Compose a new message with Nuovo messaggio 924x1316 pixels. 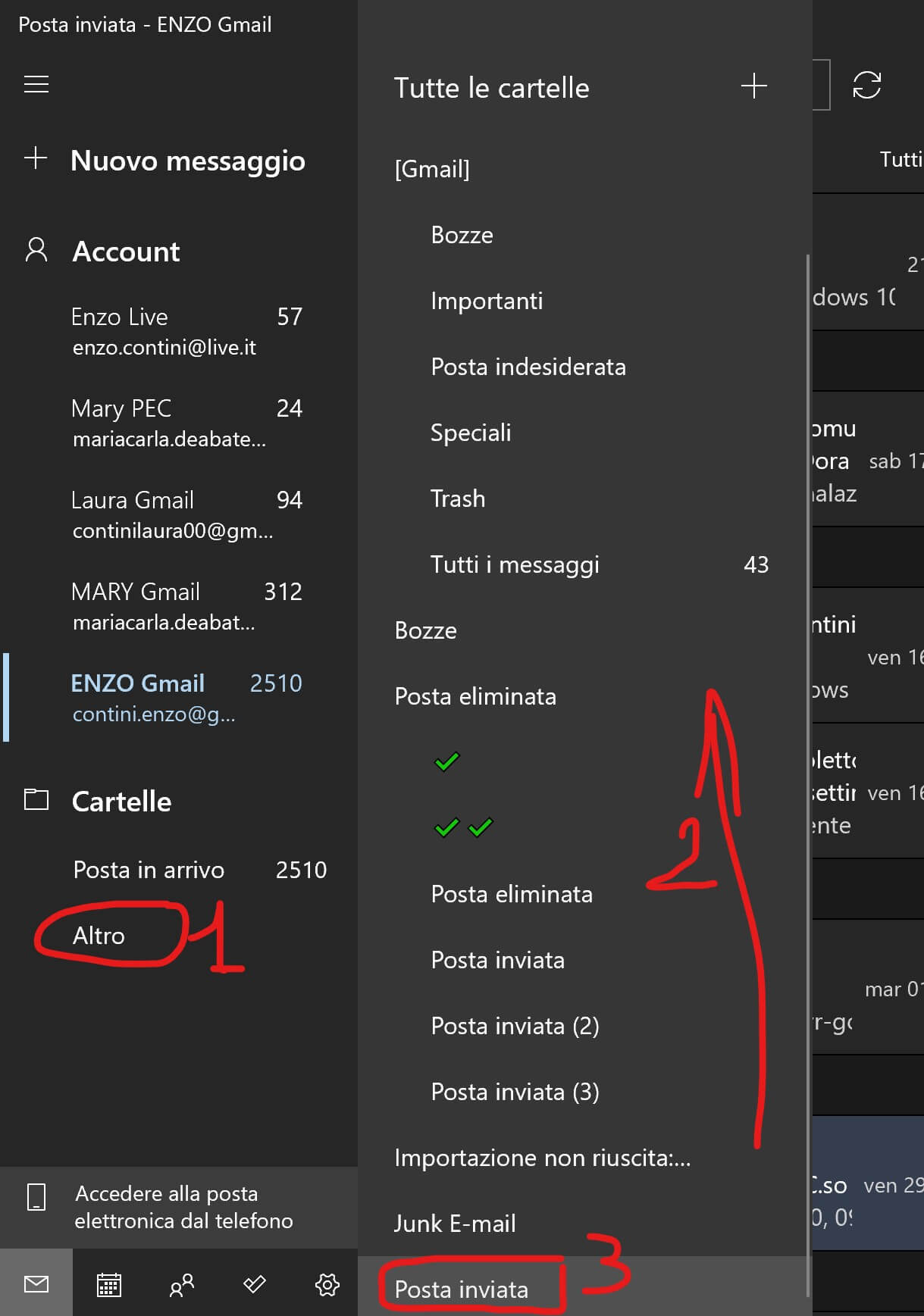[x=187, y=161]
